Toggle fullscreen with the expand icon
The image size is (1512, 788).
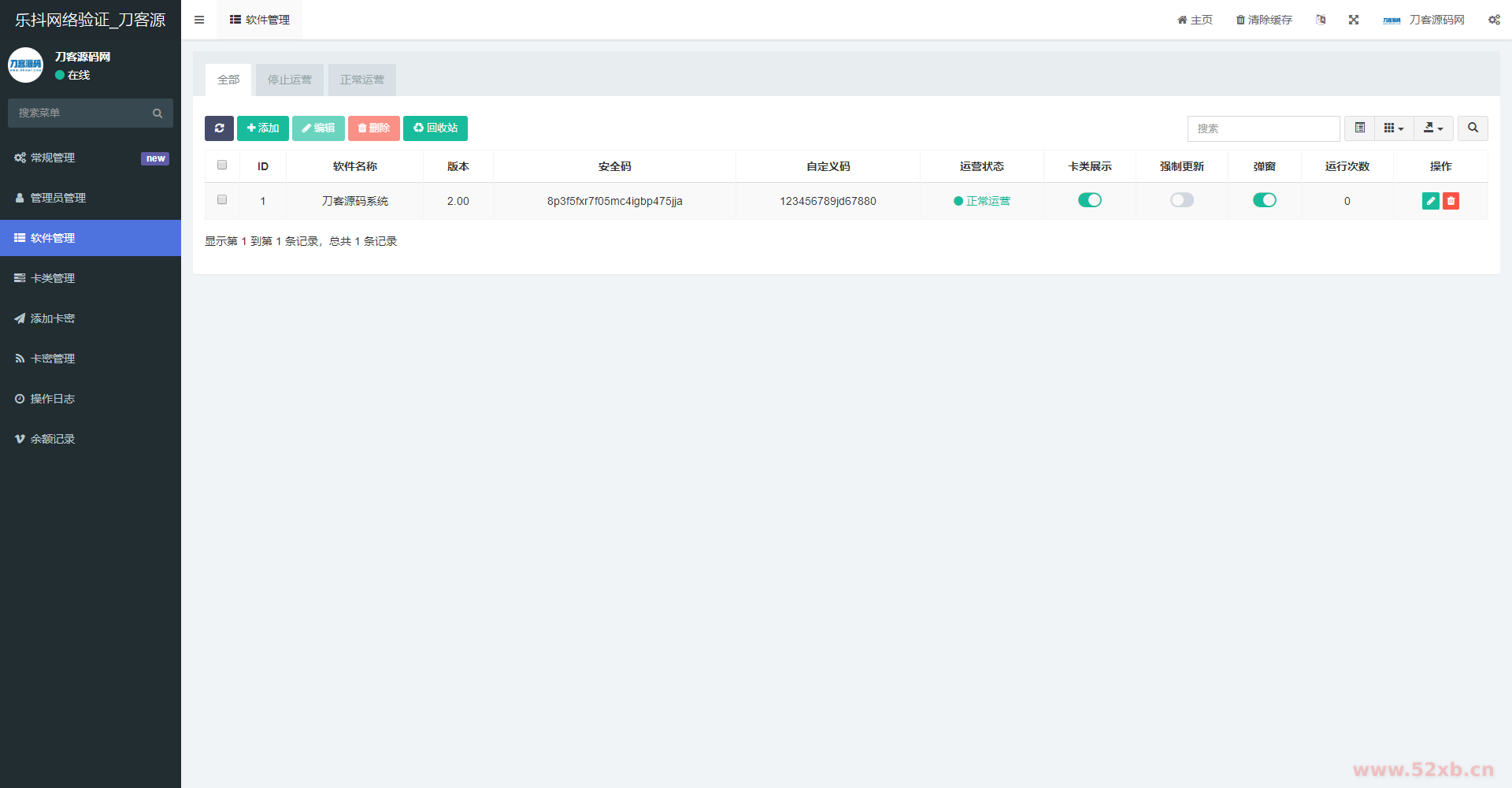click(1353, 20)
